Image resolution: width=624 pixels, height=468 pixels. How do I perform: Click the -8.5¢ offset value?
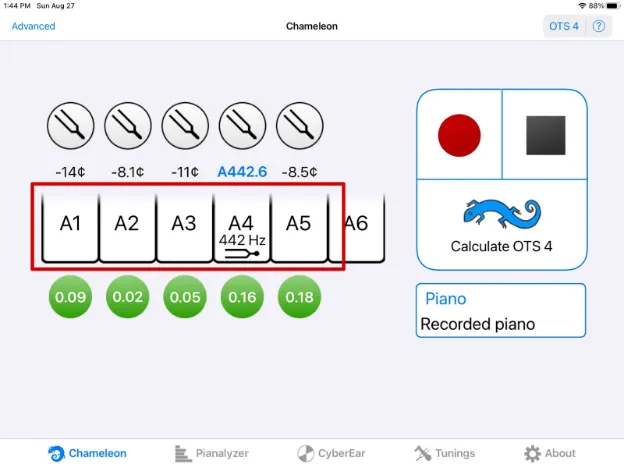(300, 172)
